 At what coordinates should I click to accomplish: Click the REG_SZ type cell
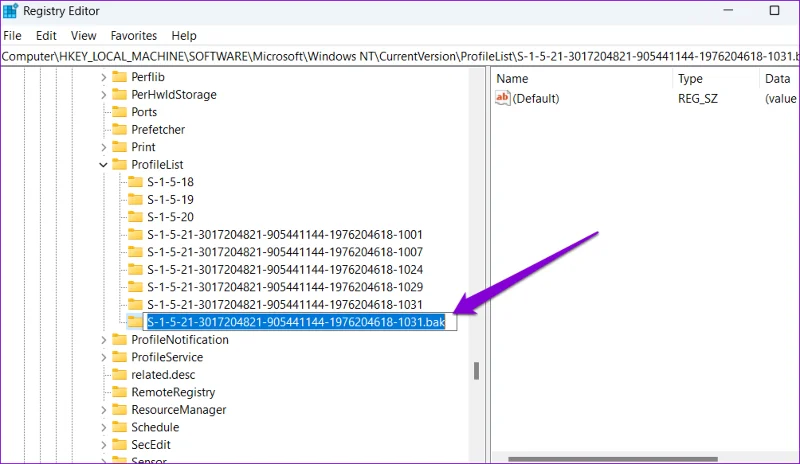(x=697, y=99)
